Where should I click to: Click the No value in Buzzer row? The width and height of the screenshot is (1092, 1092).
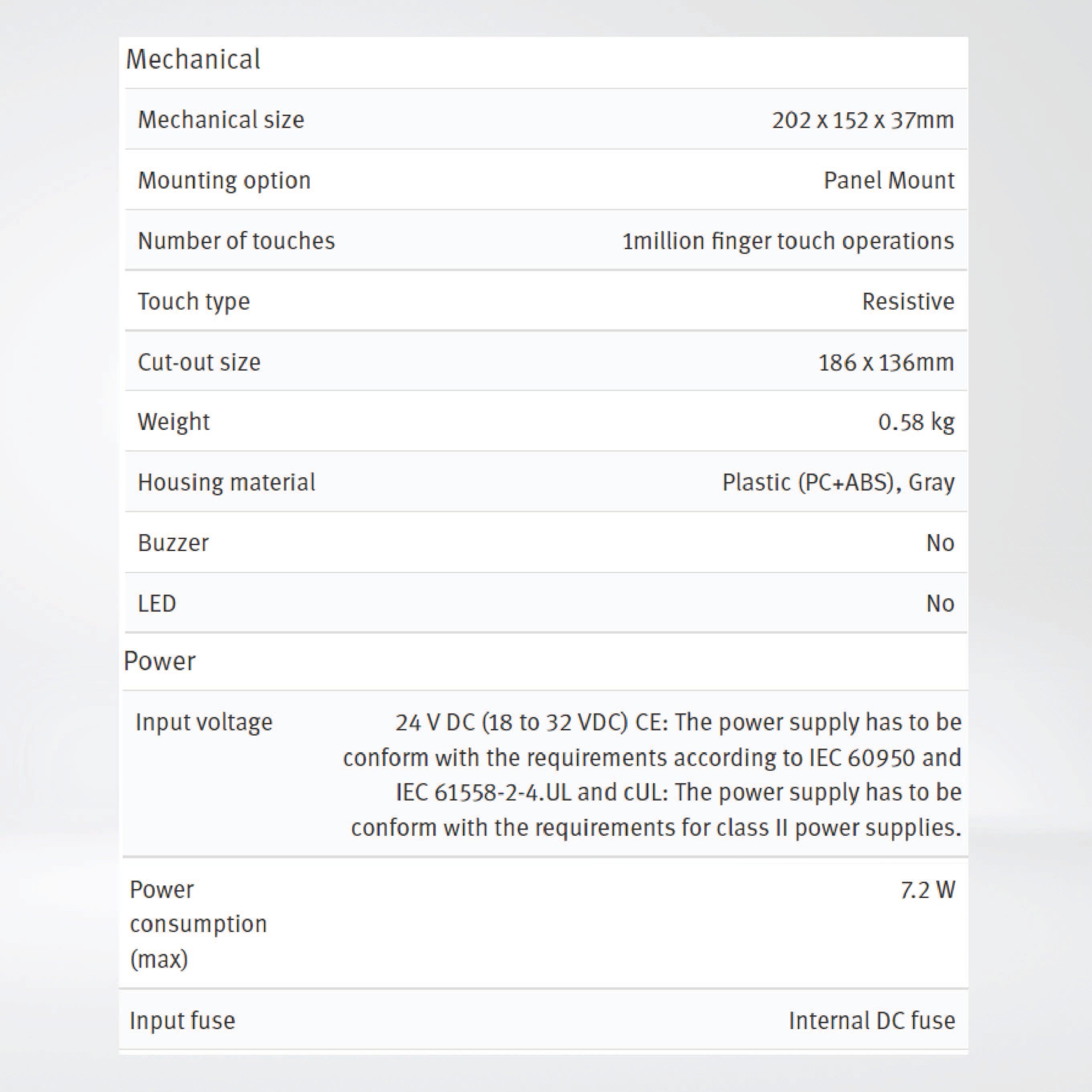point(940,543)
